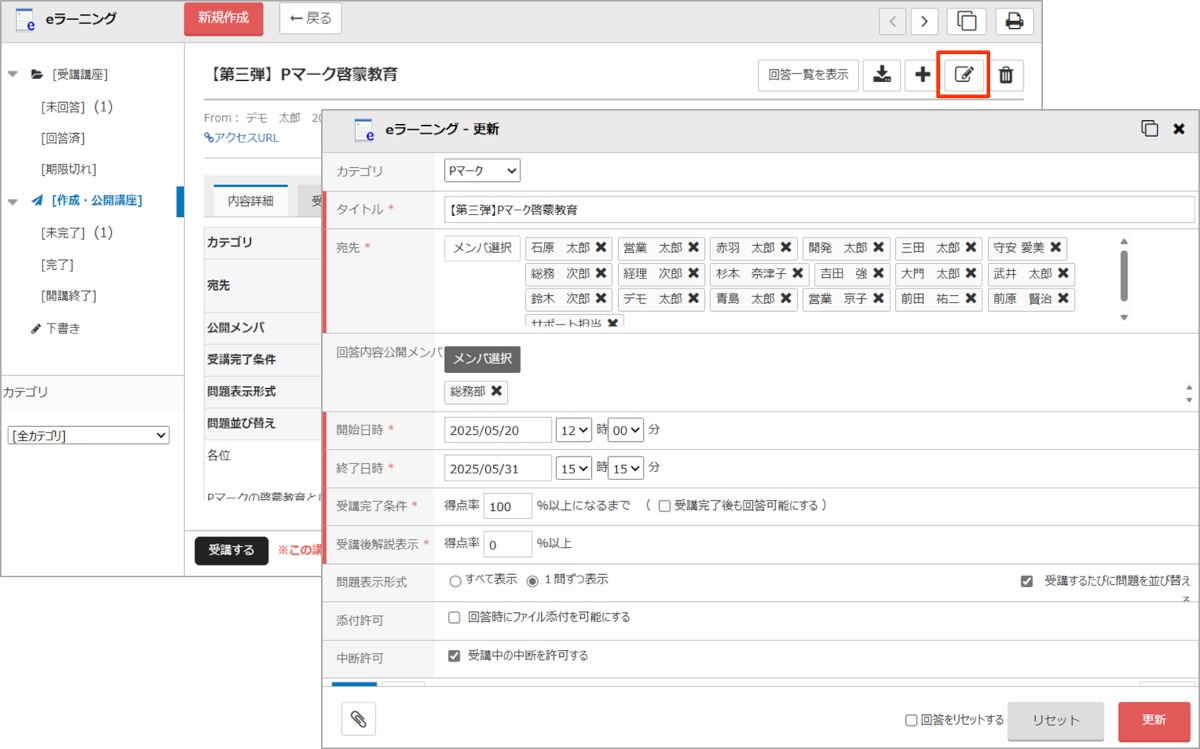
Task: Click the red 更新 button
Action: (x=1154, y=721)
